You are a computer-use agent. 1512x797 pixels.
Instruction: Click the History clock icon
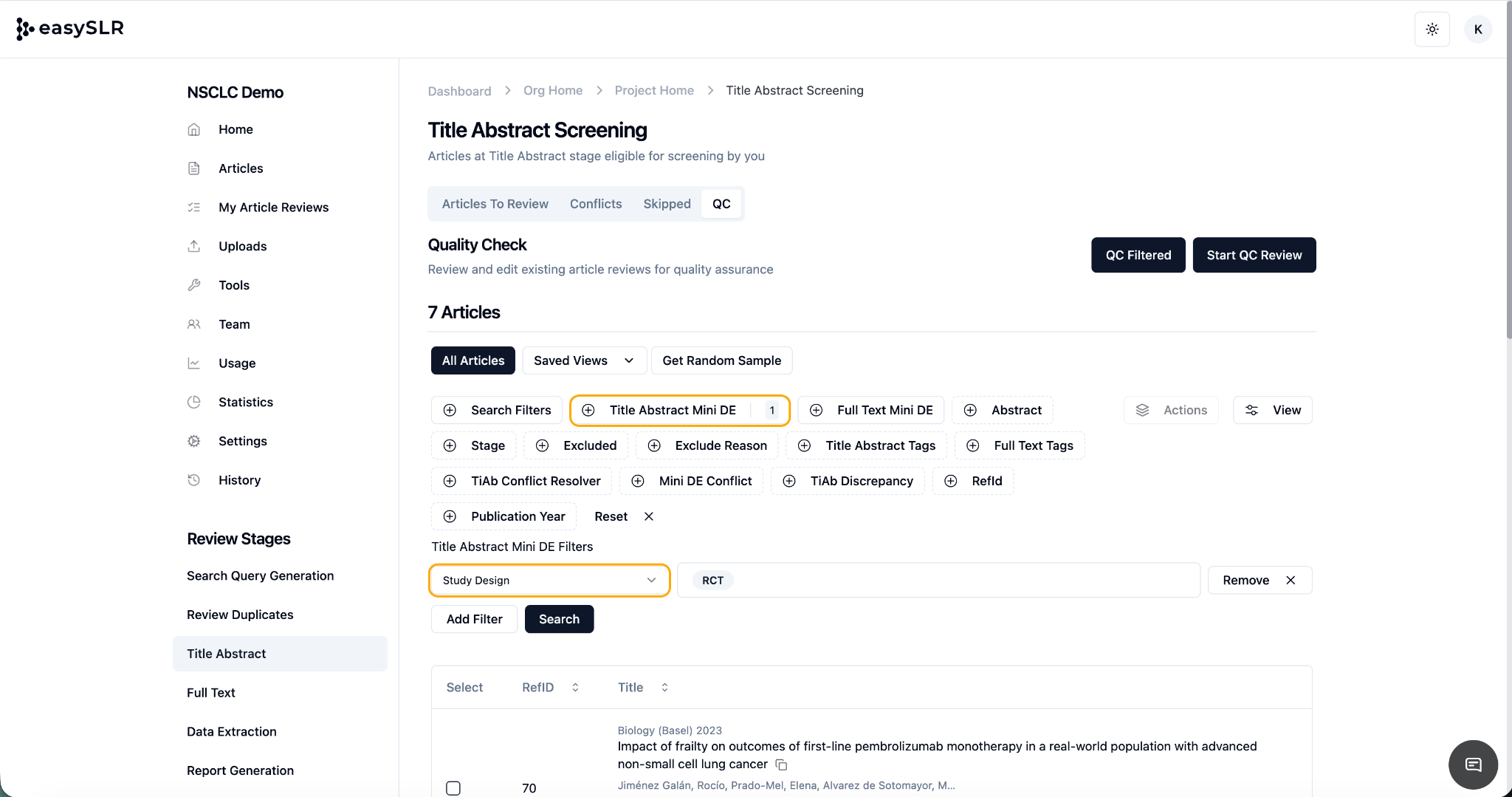[x=194, y=480]
